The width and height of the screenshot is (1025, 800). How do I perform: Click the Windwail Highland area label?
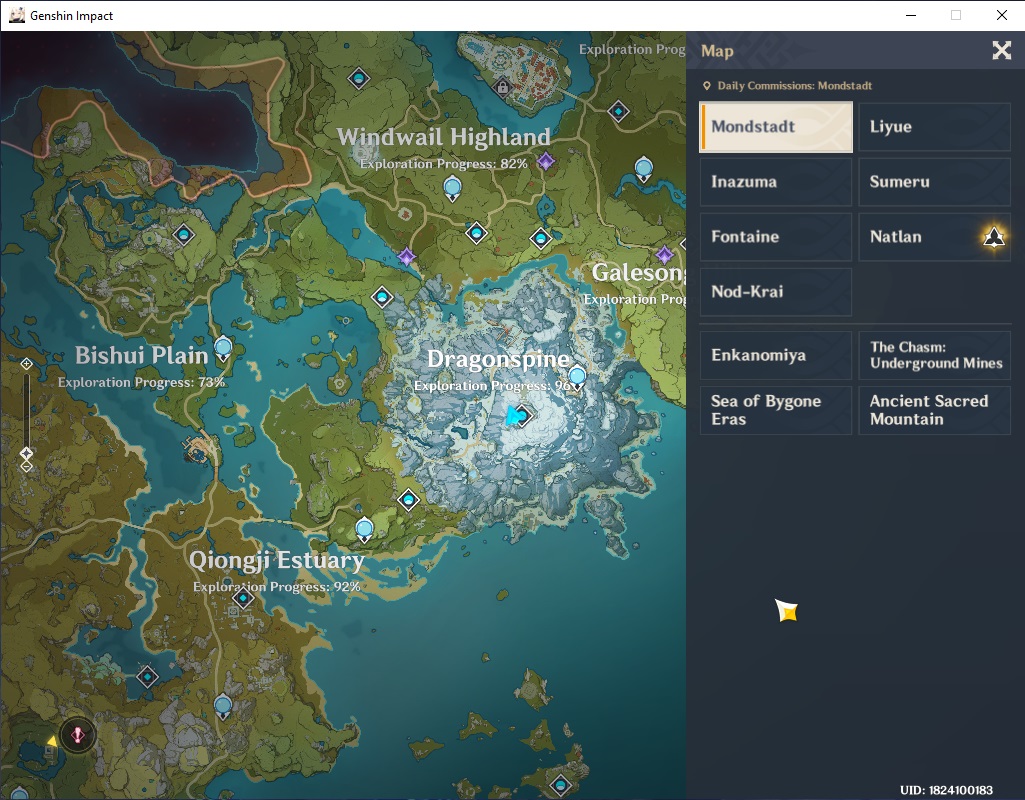coord(443,137)
